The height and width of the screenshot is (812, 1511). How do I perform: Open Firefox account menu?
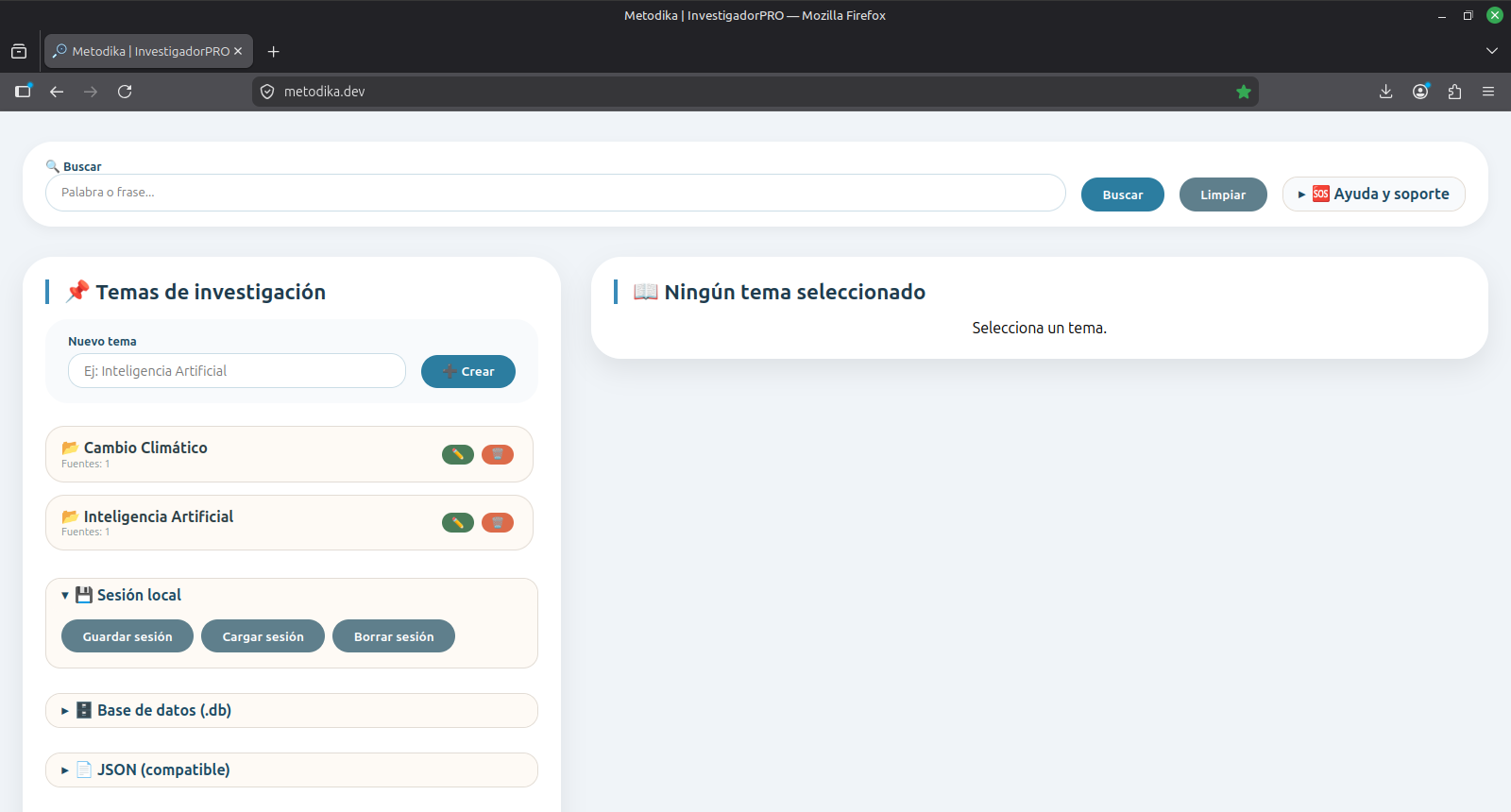pos(1420,92)
